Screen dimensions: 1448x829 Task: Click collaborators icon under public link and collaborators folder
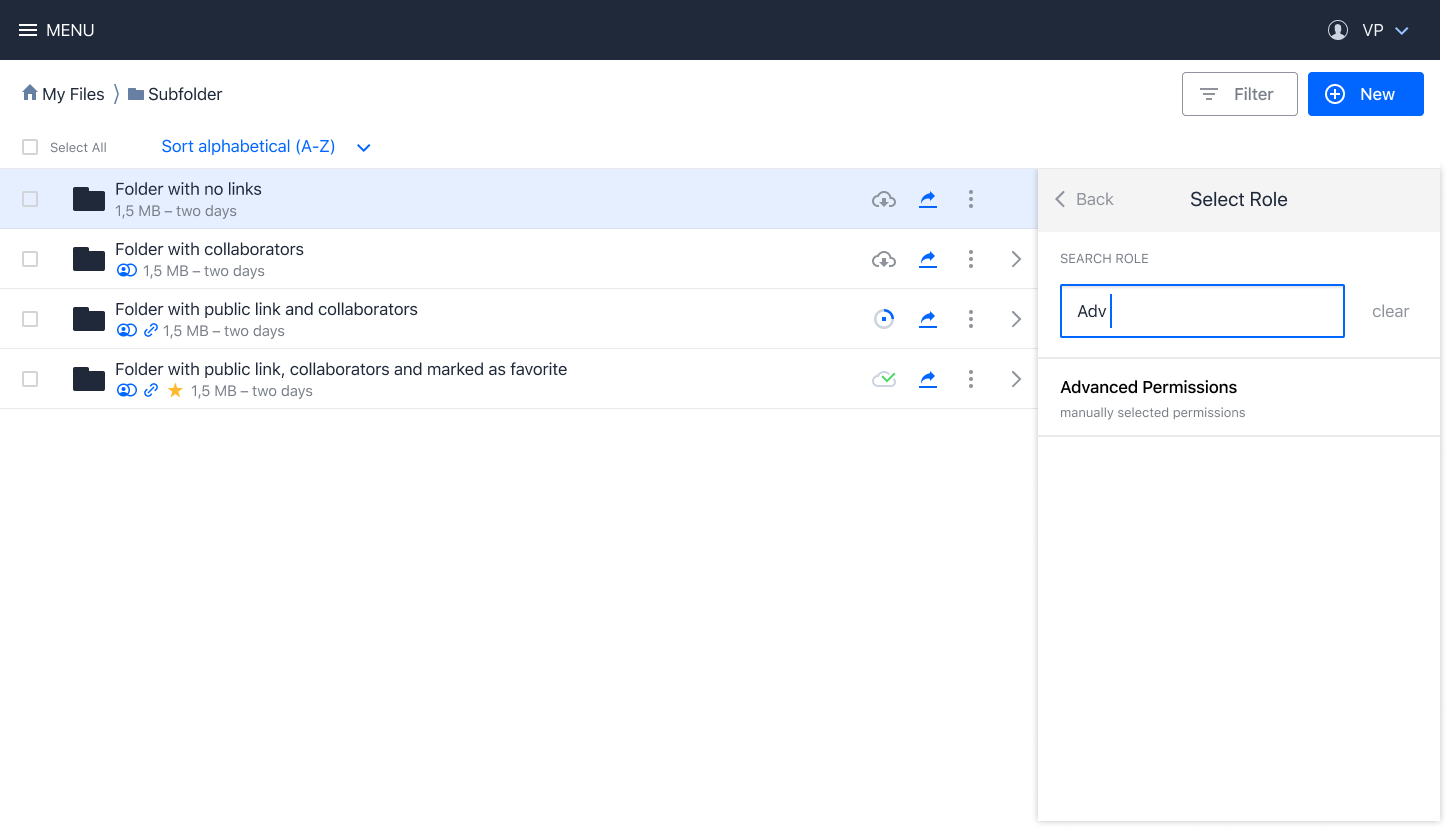(126, 331)
